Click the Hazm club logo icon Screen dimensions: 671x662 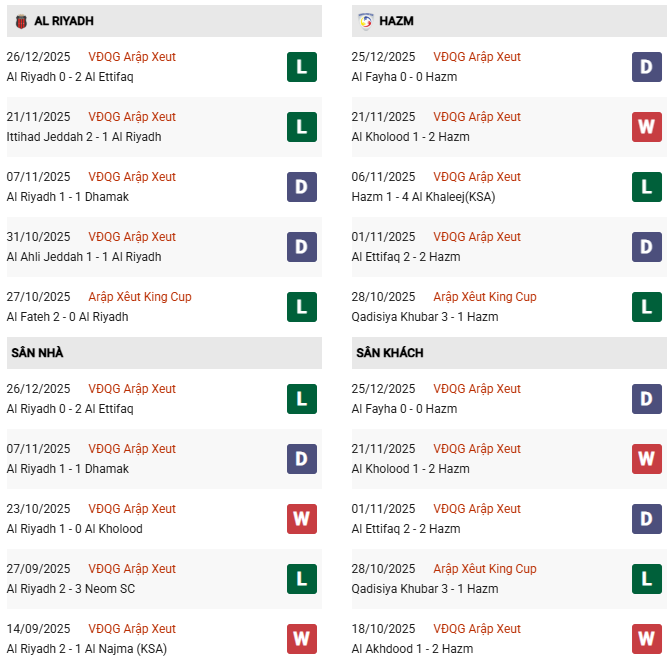tap(366, 21)
